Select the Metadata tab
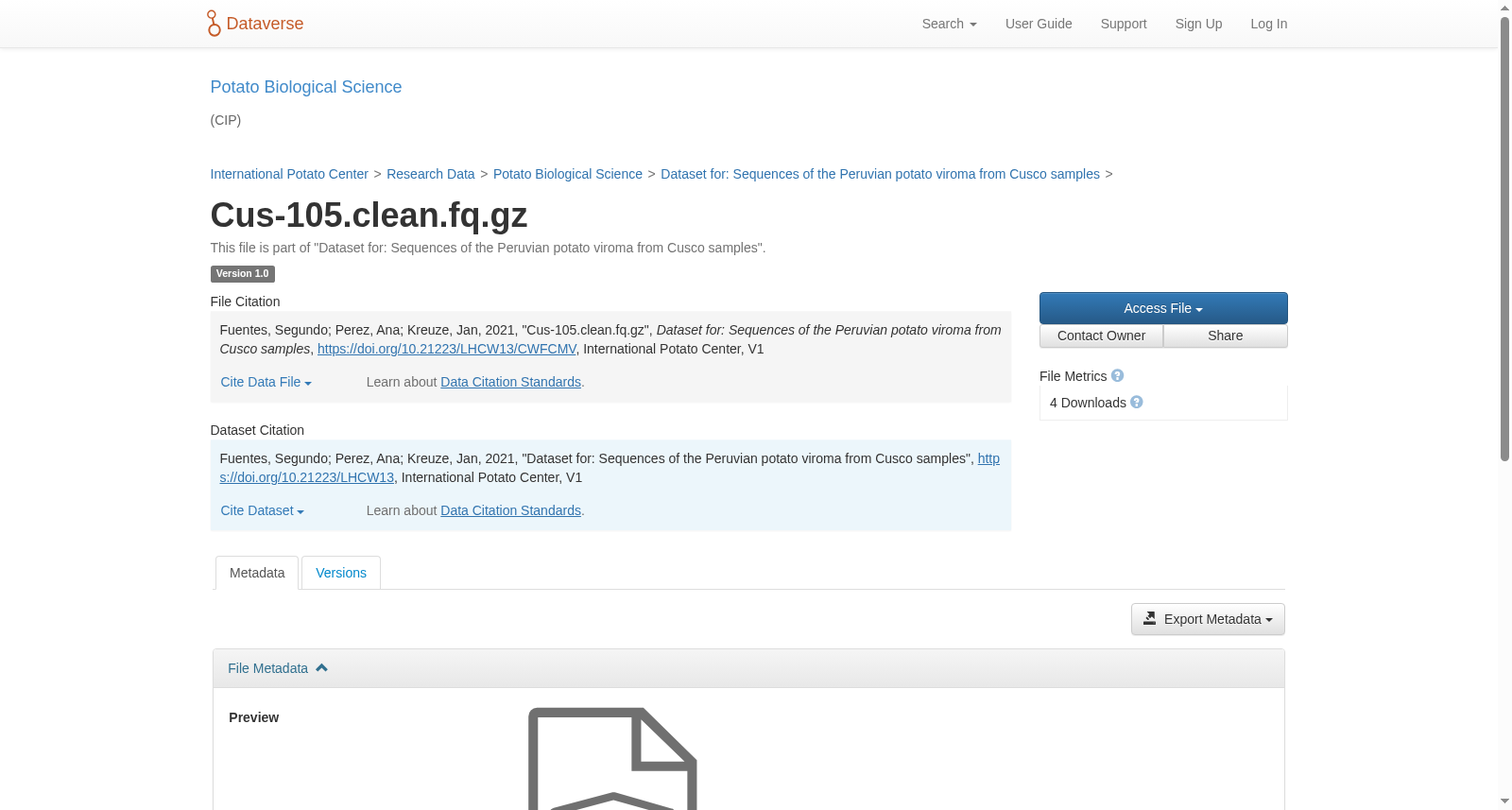Viewport: 1512px width, 810px height. pyautogui.click(x=257, y=573)
